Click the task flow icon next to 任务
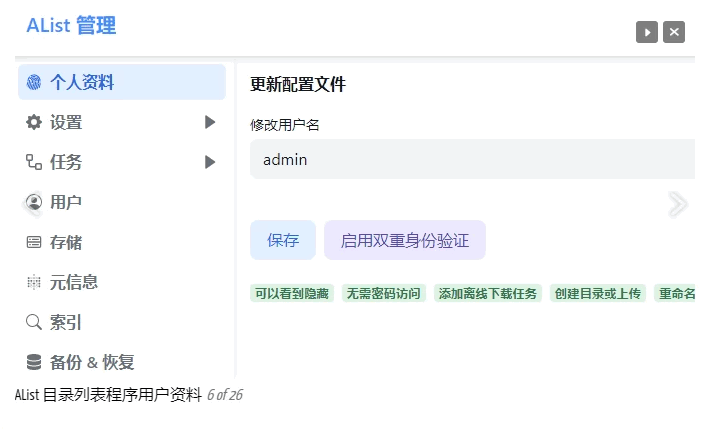The image size is (709, 429). pos(34,162)
